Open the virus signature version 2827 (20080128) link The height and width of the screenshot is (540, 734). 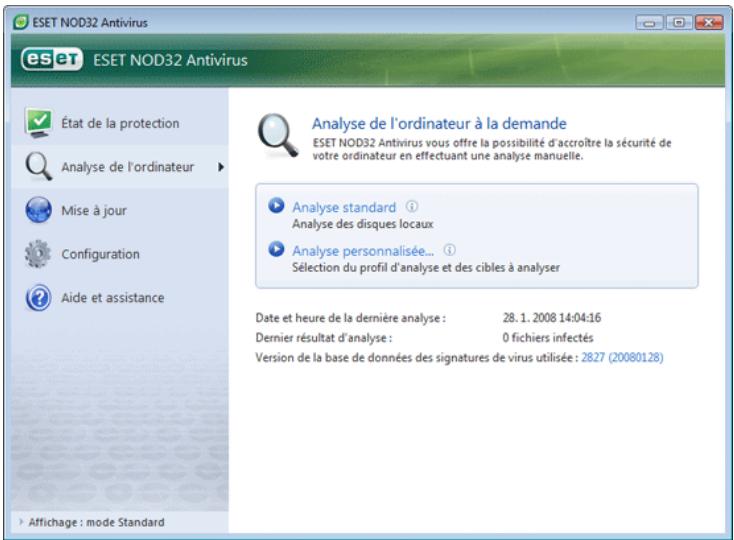622,358
